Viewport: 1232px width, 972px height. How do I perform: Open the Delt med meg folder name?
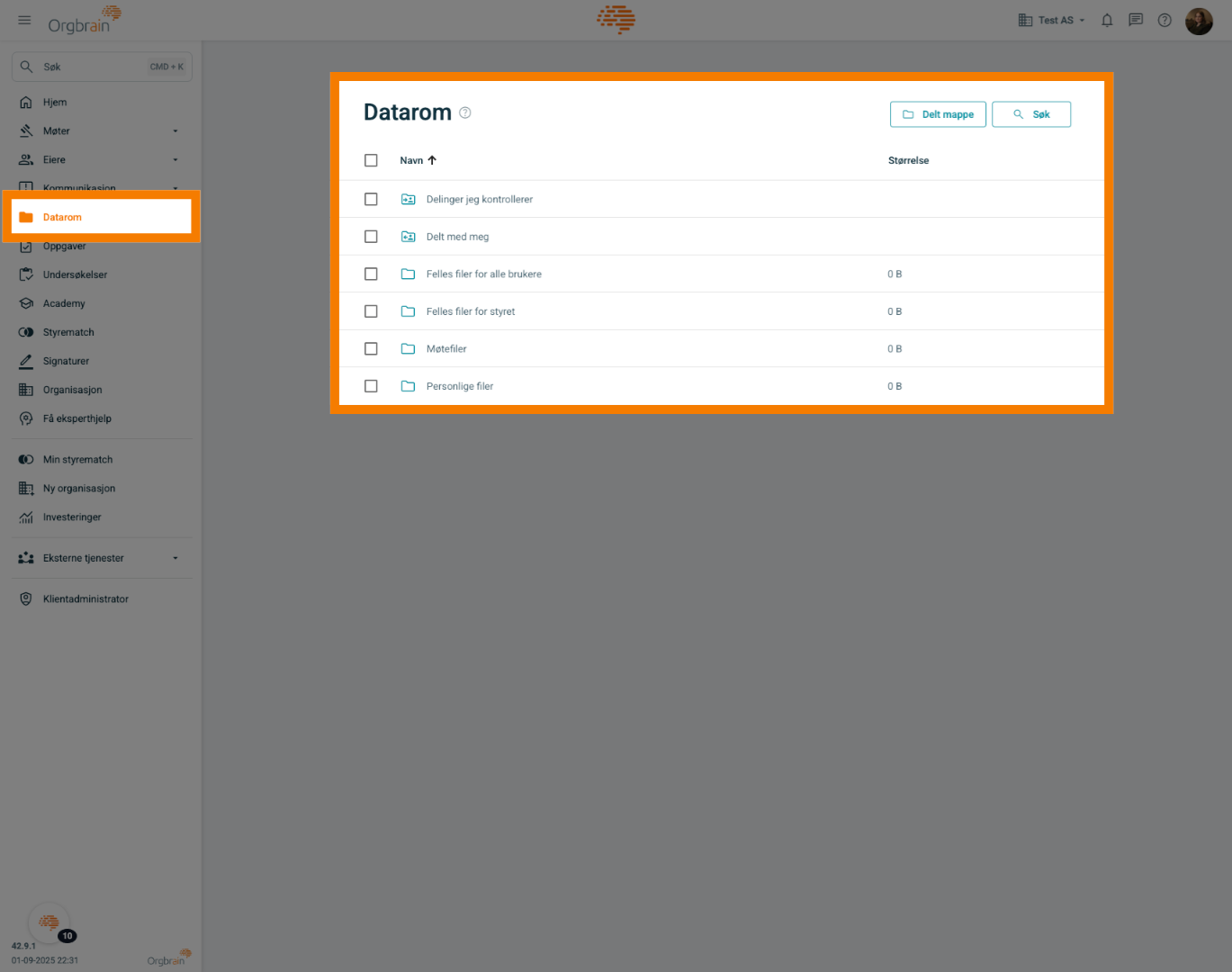point(457,237)
